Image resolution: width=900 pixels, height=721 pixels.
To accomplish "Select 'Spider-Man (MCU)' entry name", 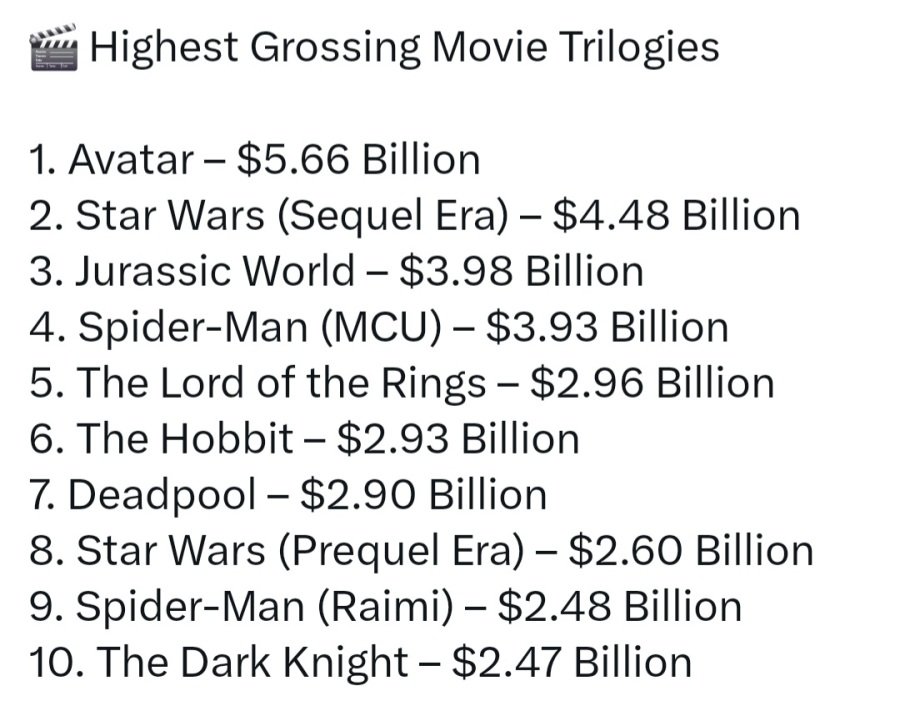I will point(258,328).
